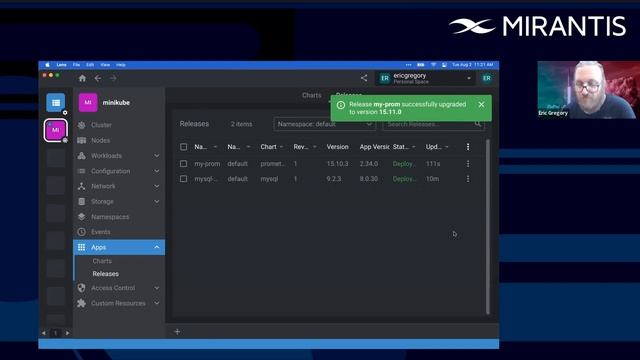Open actions menu for my-prom row

(x=468, y=164)
